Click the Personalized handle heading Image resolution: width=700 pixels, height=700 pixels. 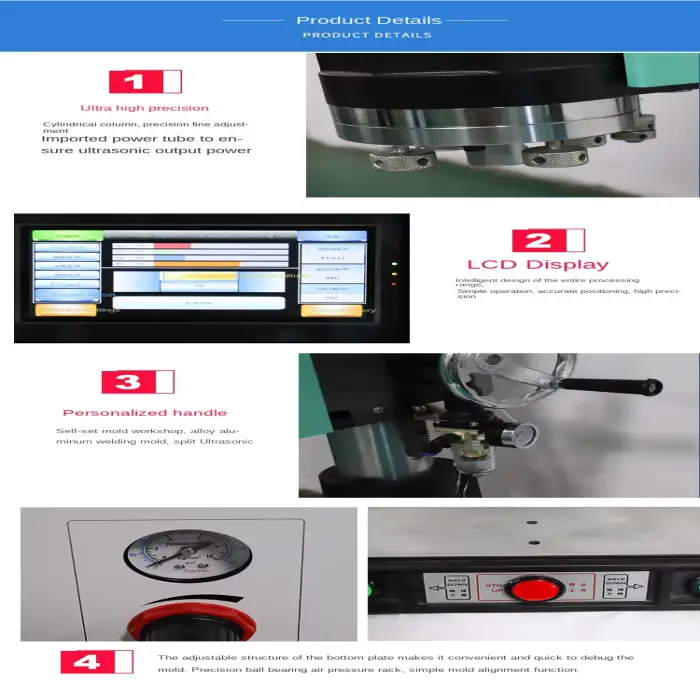(145, 412)
